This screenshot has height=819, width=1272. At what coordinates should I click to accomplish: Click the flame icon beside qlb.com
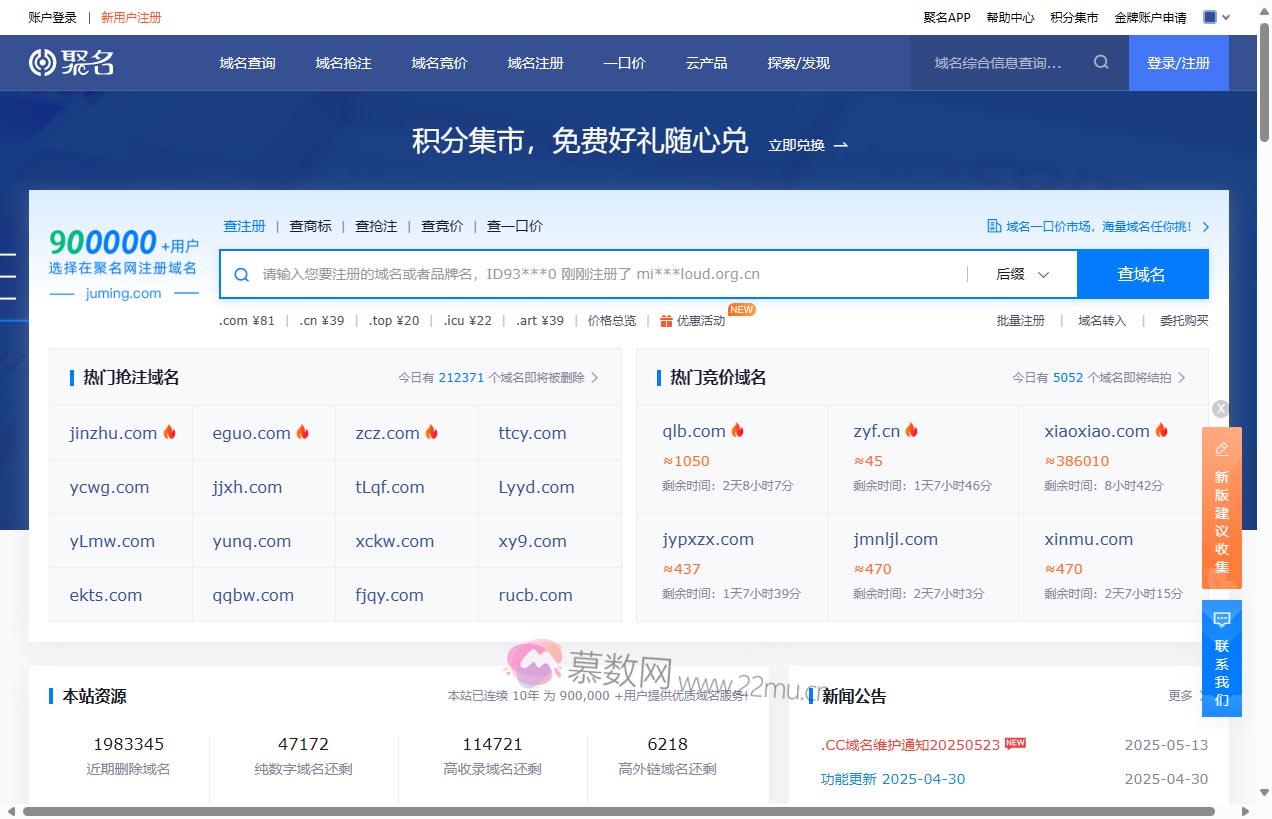(737, 430)
